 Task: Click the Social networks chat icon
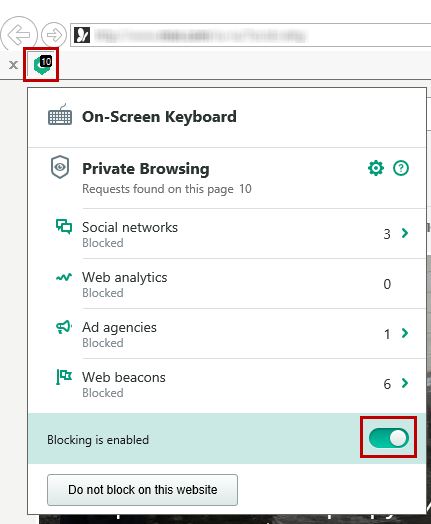(64, 227)
